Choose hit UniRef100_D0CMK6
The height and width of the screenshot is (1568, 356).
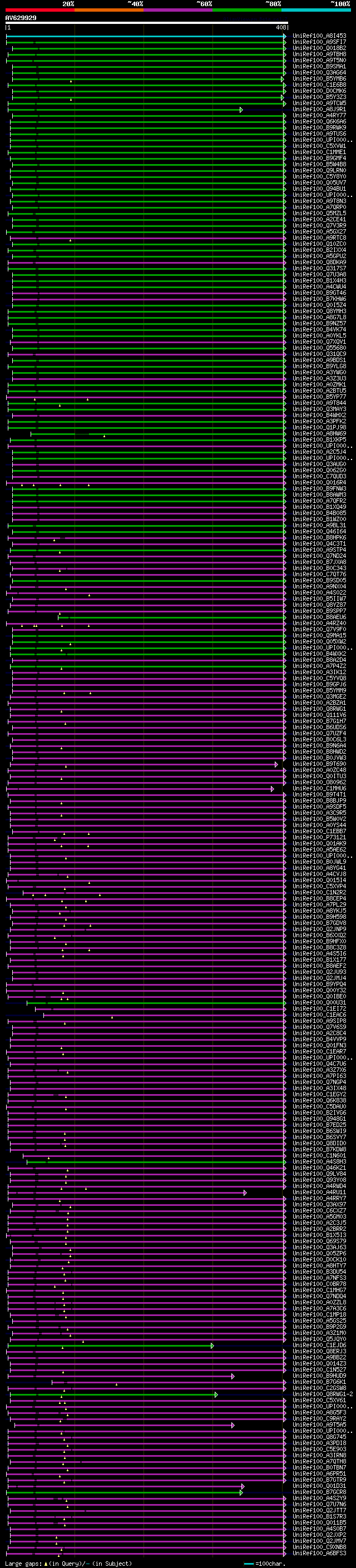click(319, 91)
